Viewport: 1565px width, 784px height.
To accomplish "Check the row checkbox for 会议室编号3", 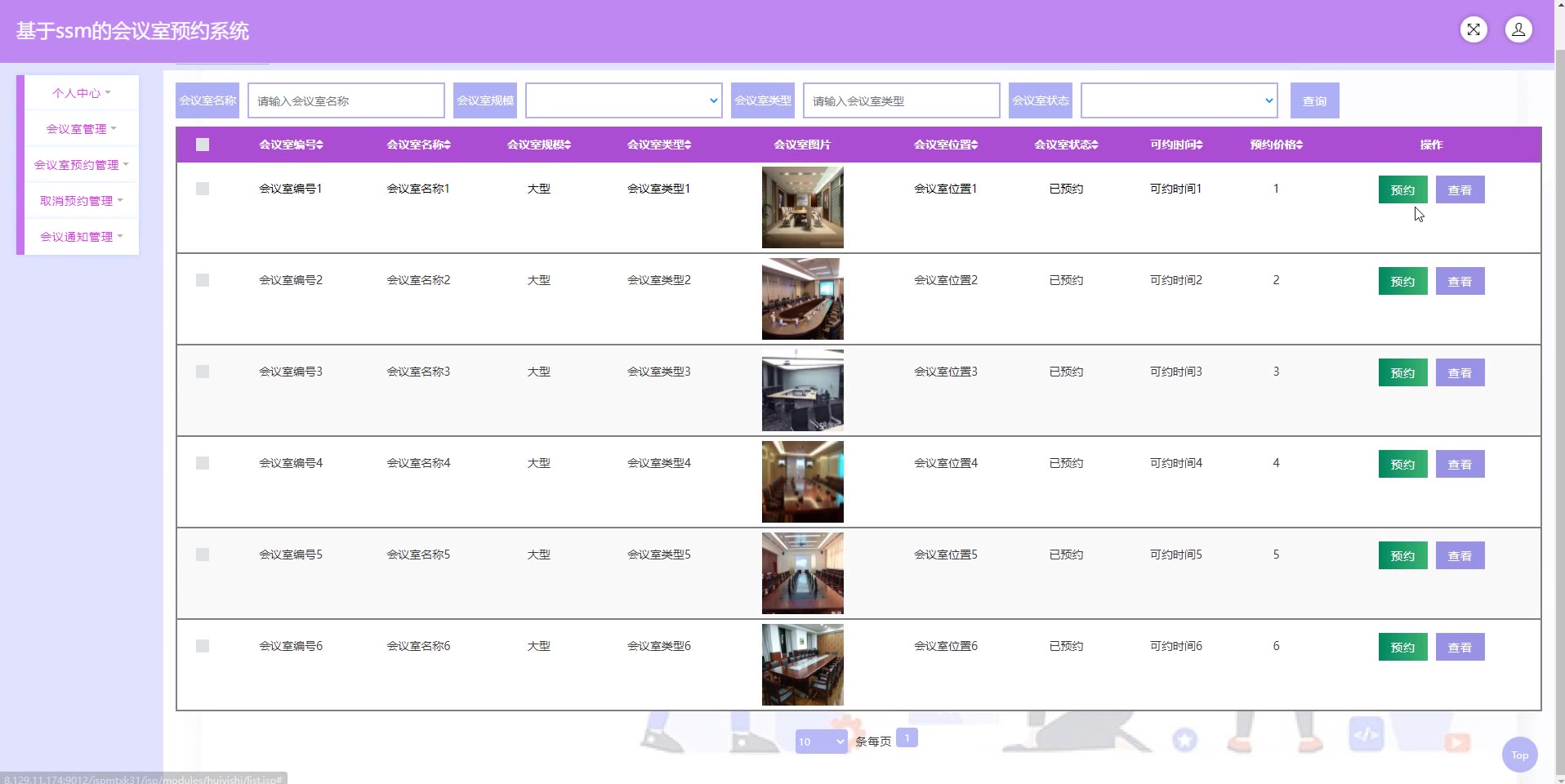I will (x=203, y=372).
